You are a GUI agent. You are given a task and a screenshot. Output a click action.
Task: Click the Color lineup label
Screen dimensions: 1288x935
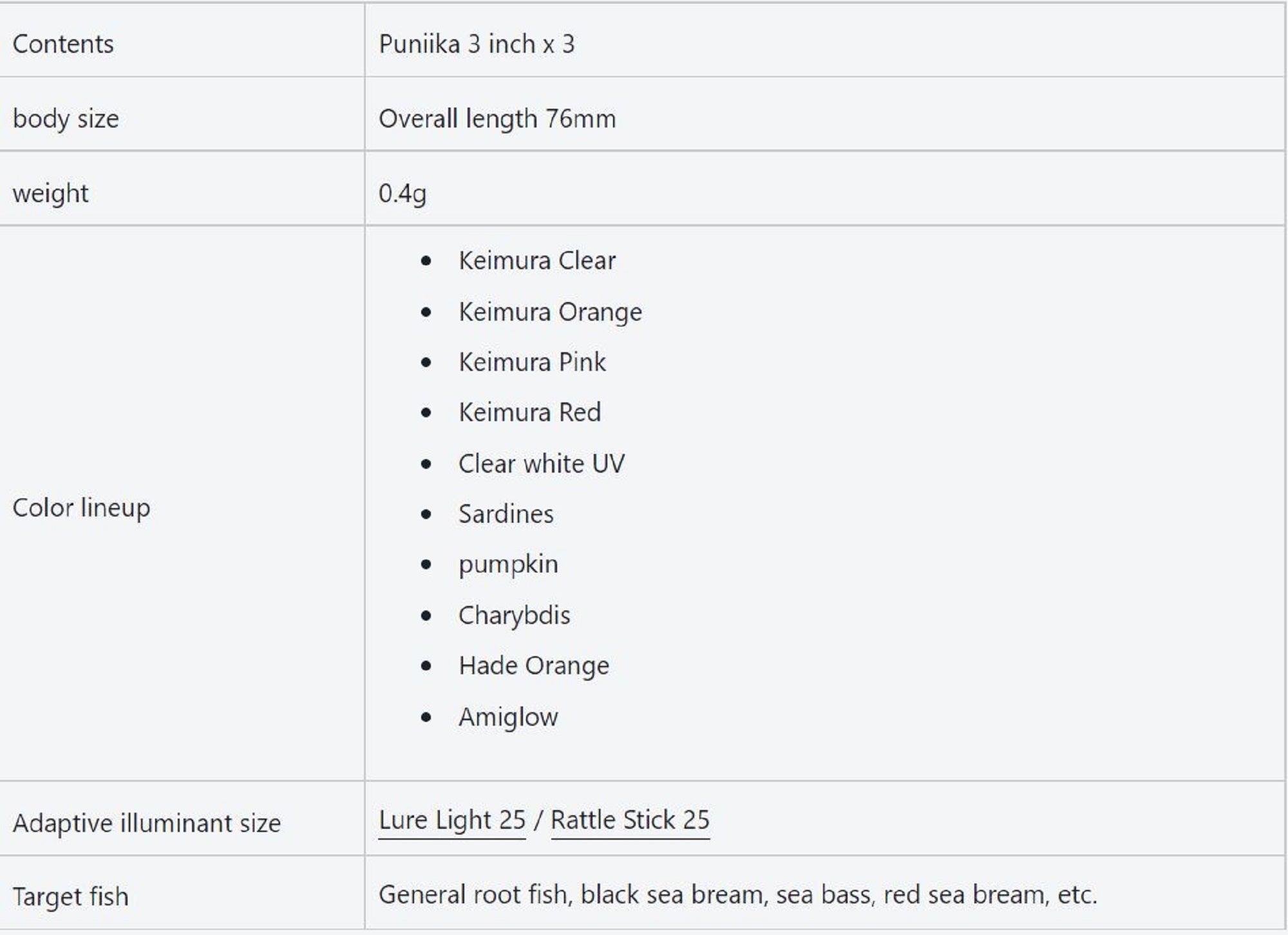pos(81,507)
